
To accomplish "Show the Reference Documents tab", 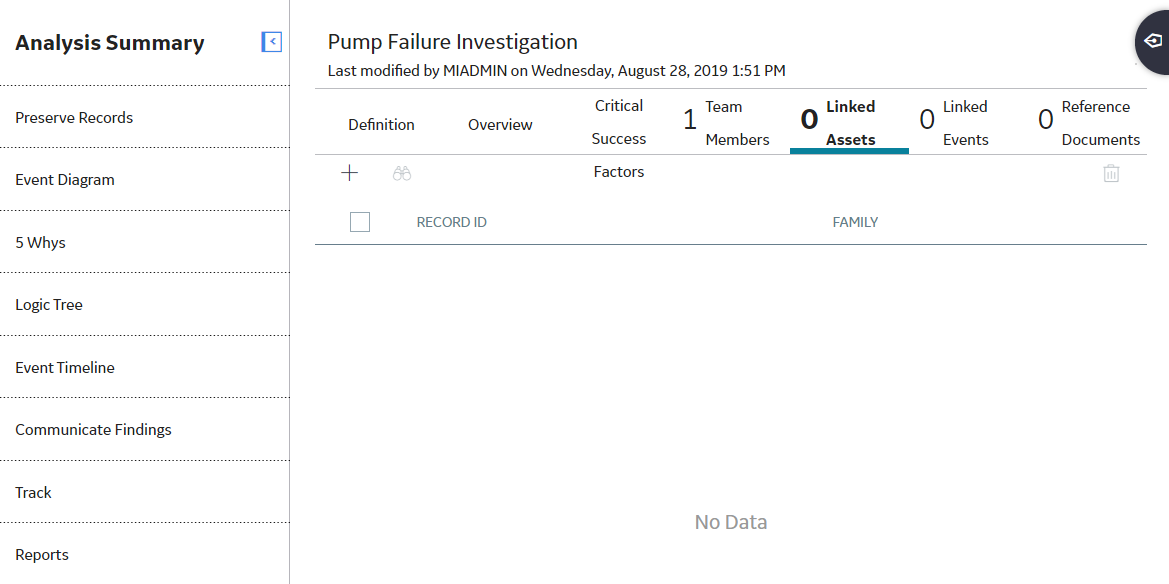I will (1089, 123).
